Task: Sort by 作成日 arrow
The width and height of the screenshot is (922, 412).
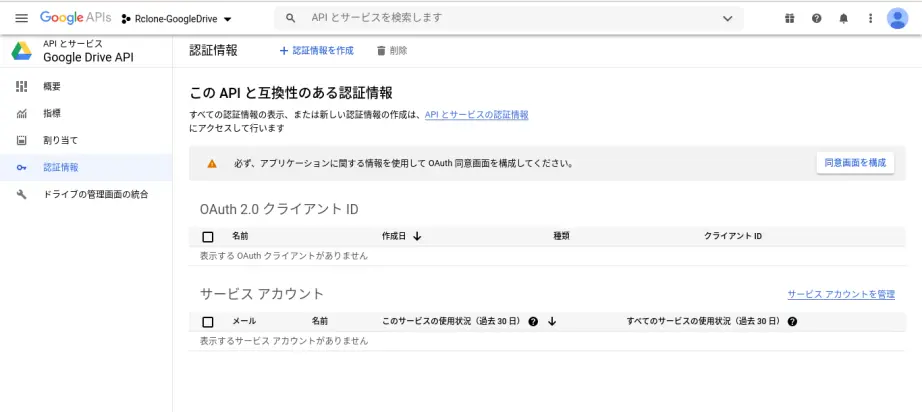Action: [417, 236]
